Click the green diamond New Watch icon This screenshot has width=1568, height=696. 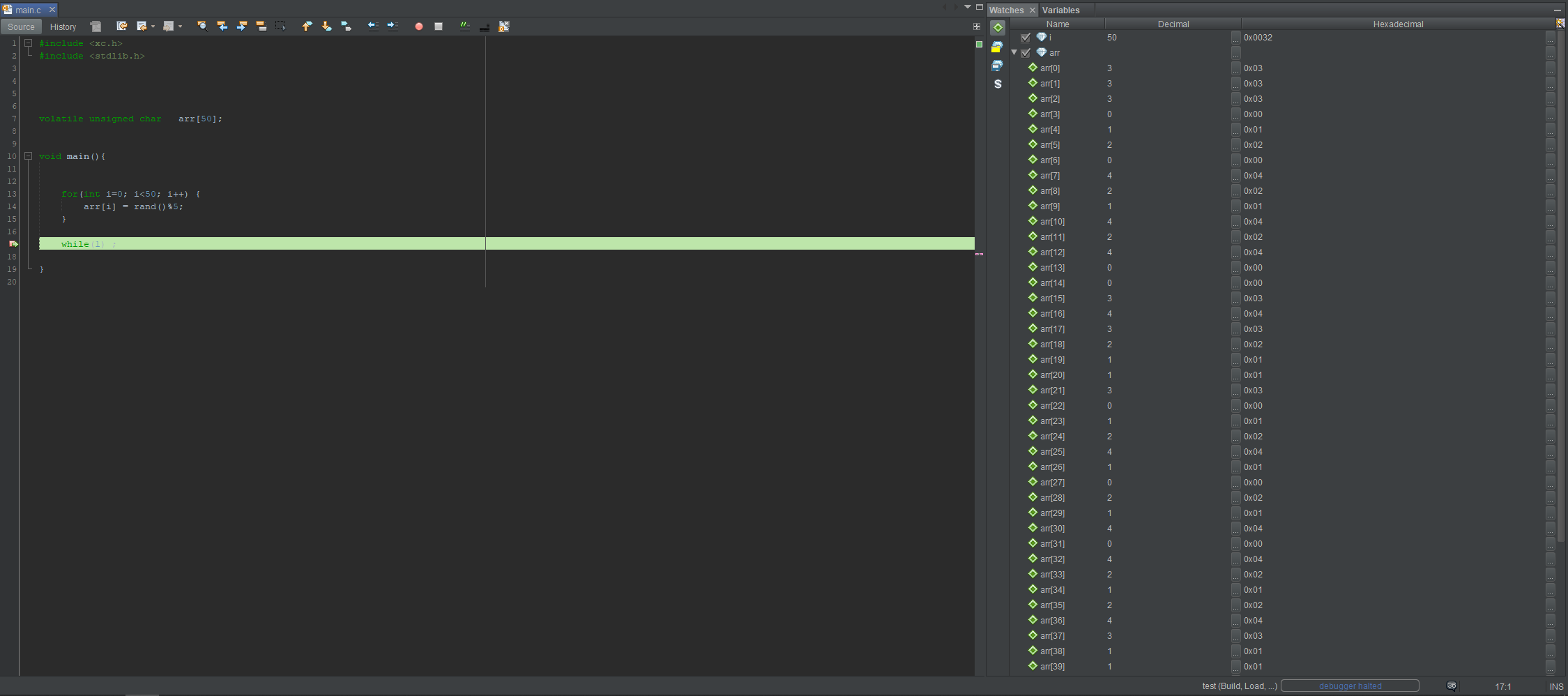998,28
